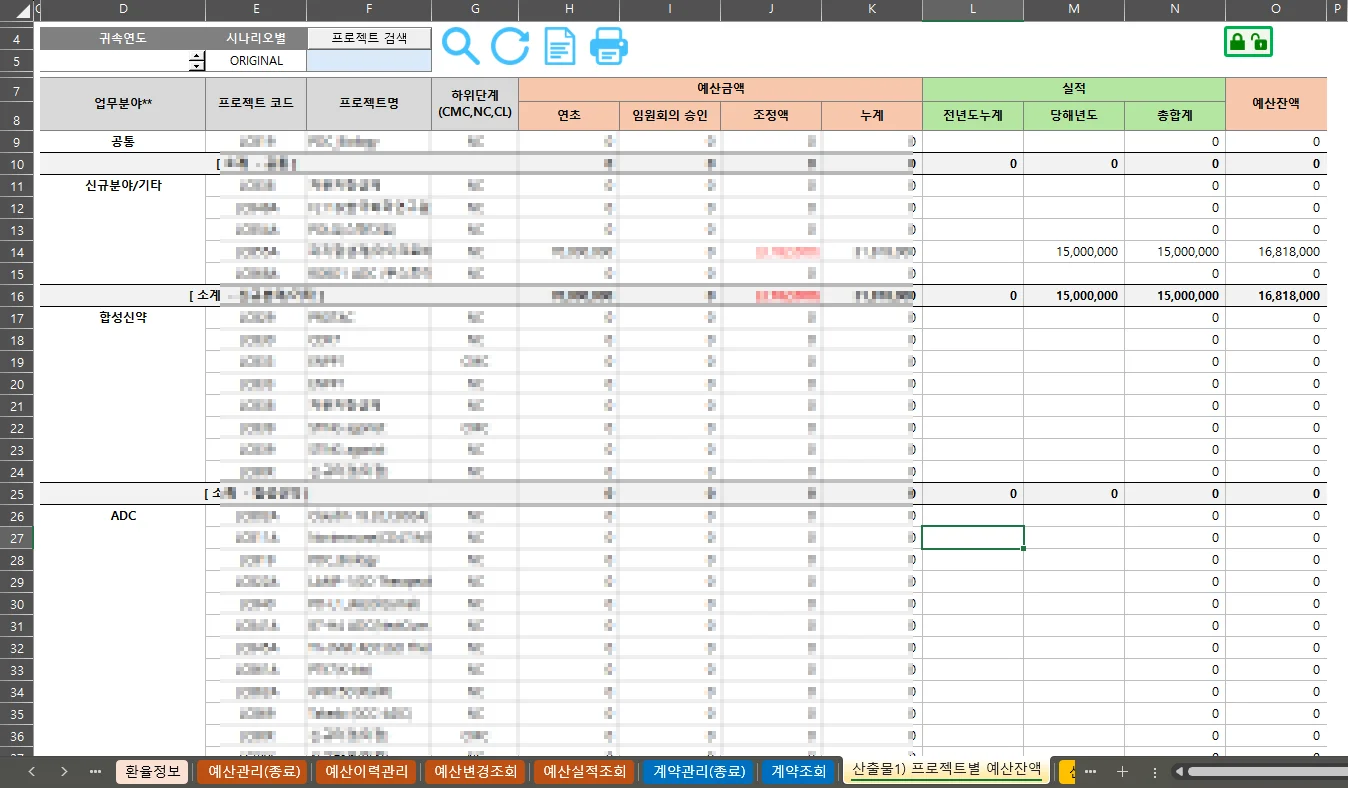Click the ADC category cell
This screenshot has width=1348, height=788.
click(x=122, y=516)
